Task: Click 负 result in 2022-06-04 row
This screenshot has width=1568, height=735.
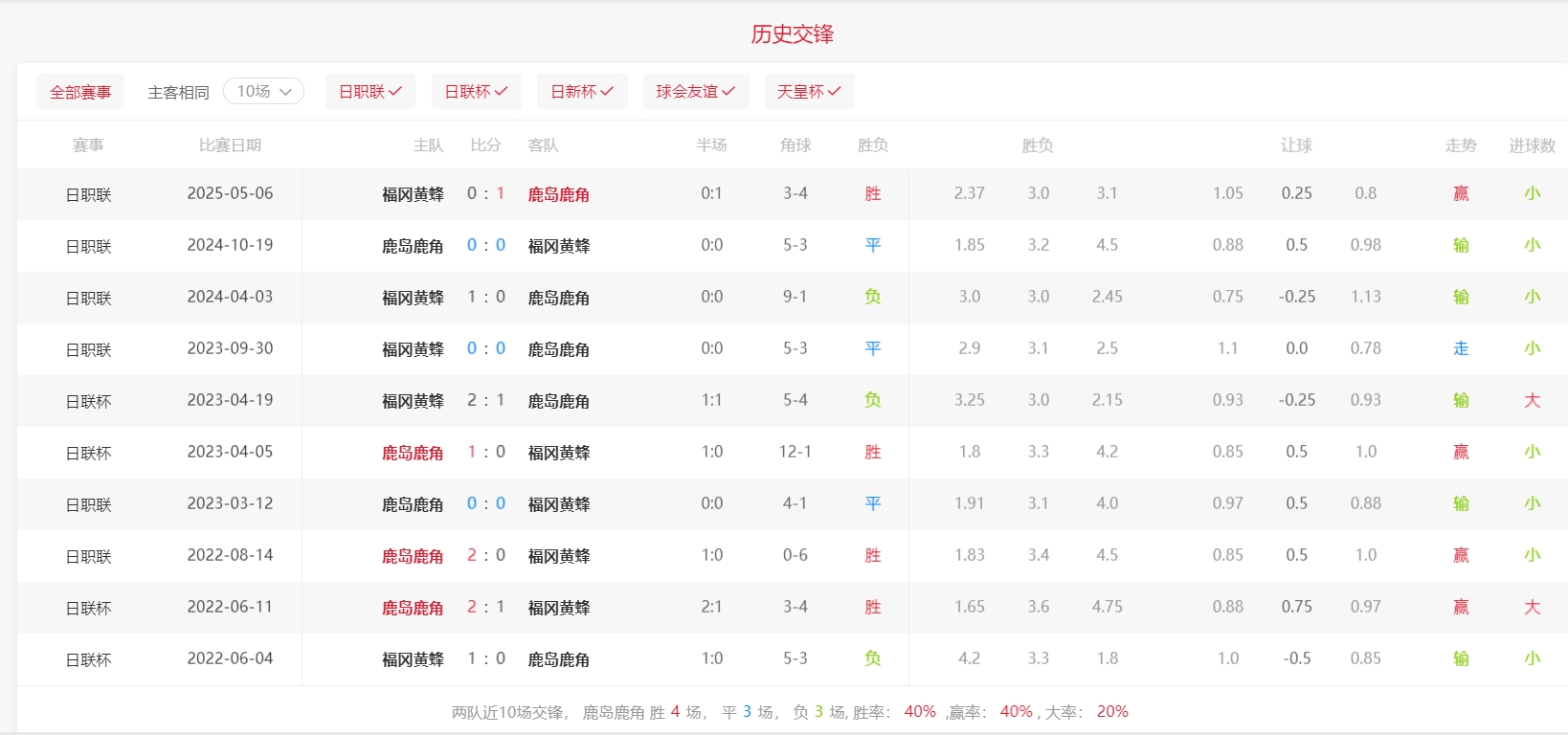Action: click(872, 658)
